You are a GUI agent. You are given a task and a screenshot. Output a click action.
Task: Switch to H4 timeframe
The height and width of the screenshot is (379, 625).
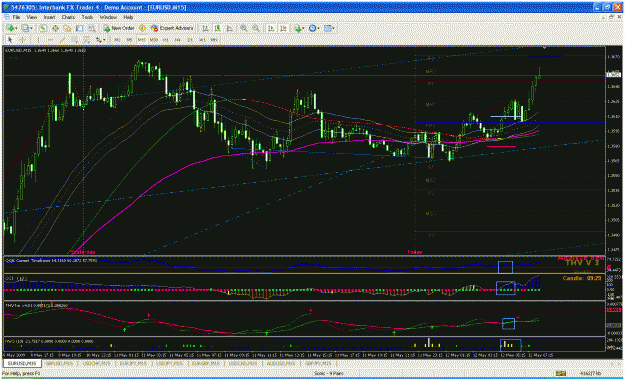178,40
